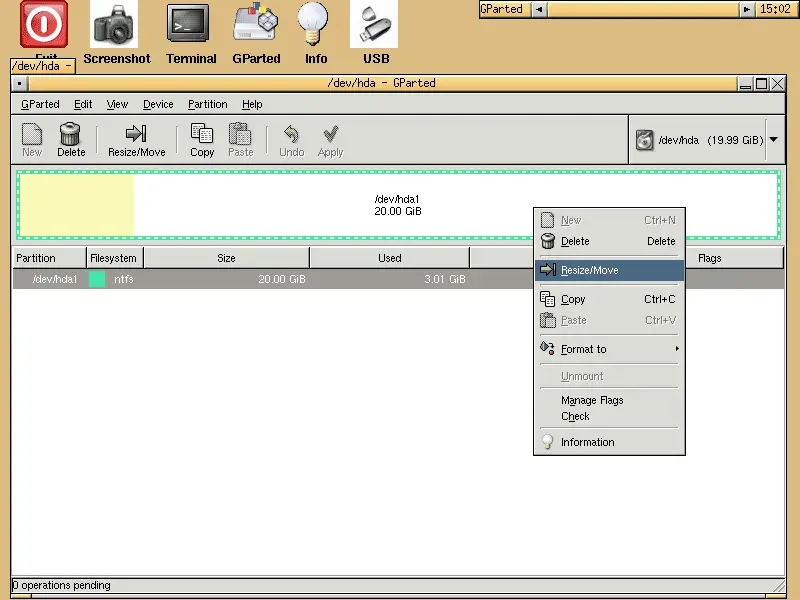Image resolution: width=800 pixels, height=600 pixels.
Task: Click the taskbar right scroll arrow
Action: tap(747, 9)
